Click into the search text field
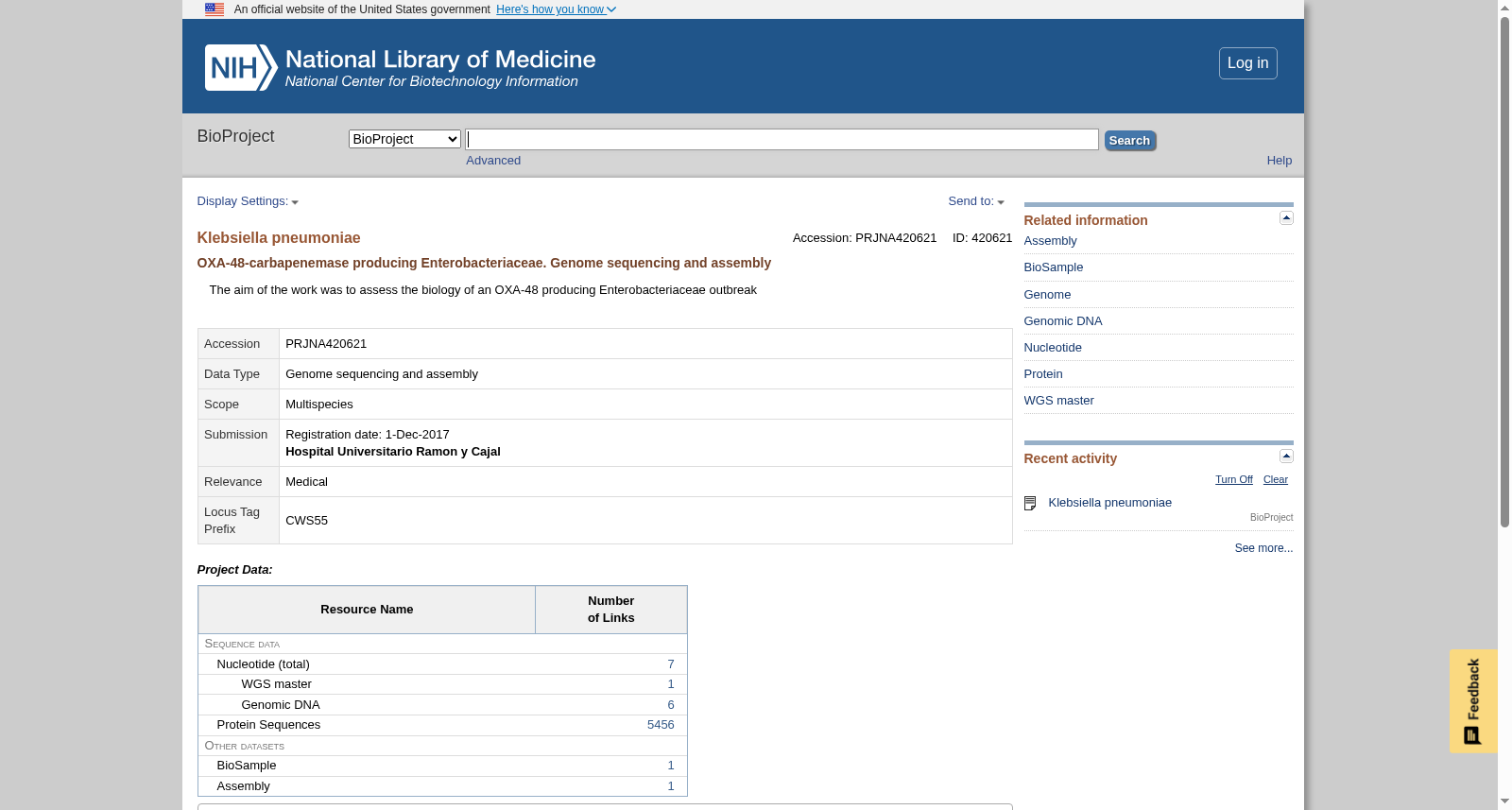1512x810 pixels. pyautogui.click(x=782, y=139)
